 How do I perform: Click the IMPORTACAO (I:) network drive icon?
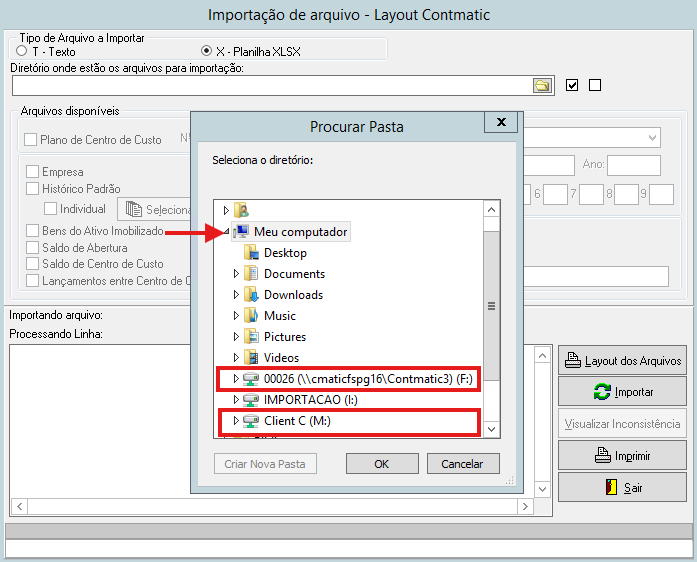click(x=251, y=400)
